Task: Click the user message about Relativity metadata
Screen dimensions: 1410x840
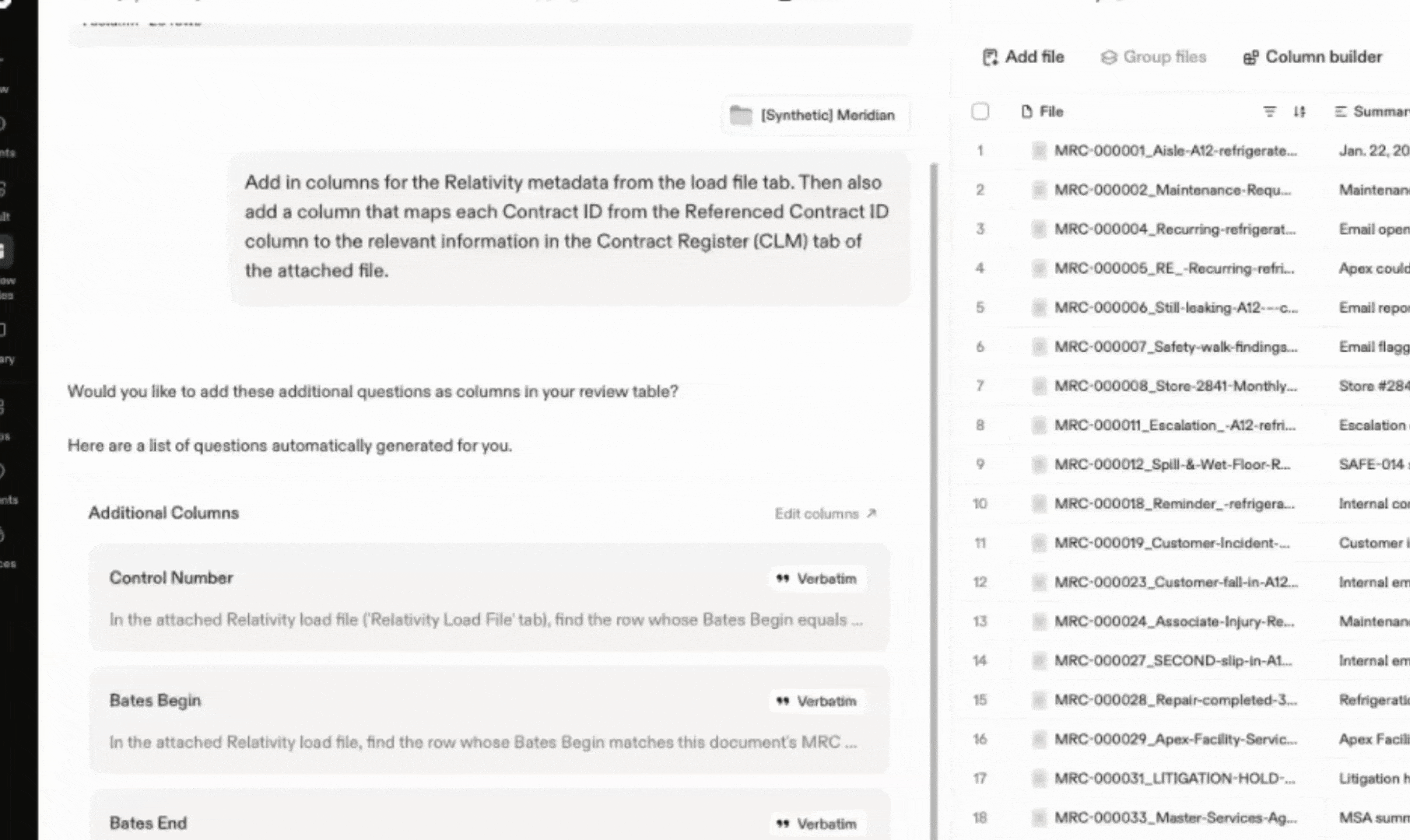Action: coord(568,226)
